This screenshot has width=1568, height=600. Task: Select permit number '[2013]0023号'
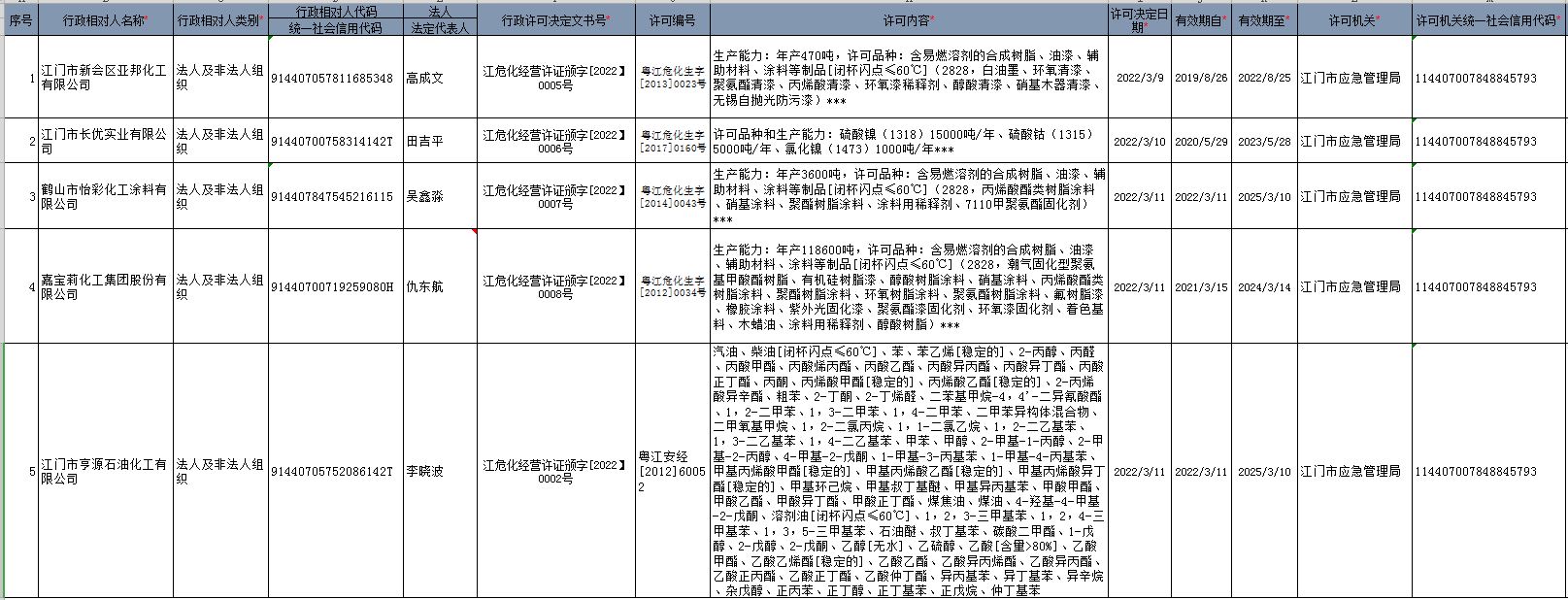coord(673,78)
